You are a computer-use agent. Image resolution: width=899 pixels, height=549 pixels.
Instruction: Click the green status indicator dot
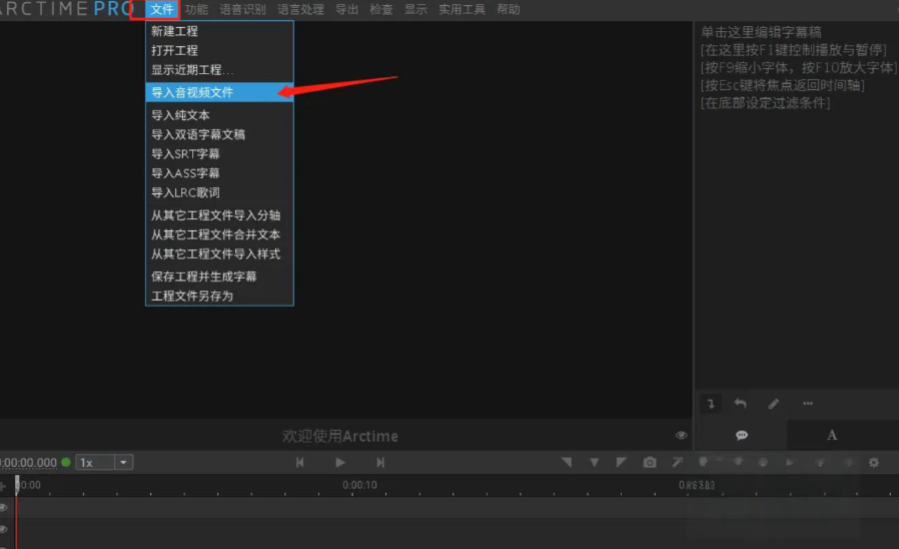(66, 462)
